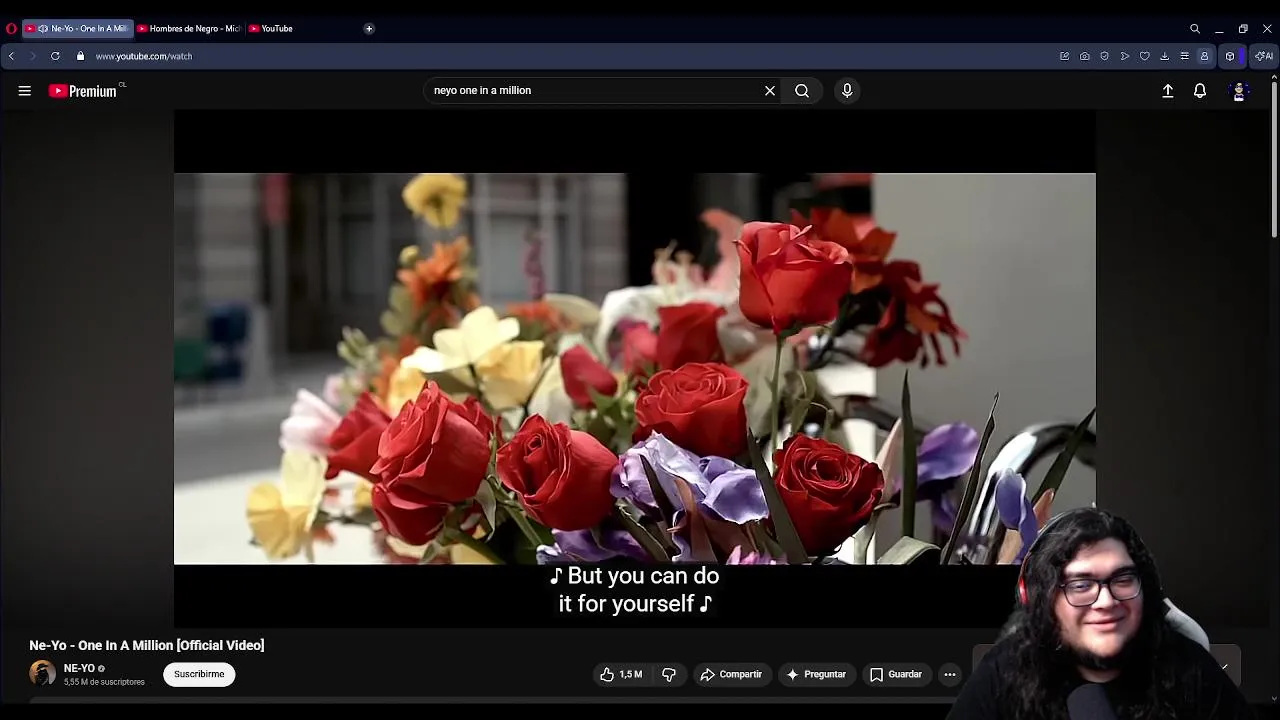
Task: Click the Preguntar ask button
Action: (816, 674)
